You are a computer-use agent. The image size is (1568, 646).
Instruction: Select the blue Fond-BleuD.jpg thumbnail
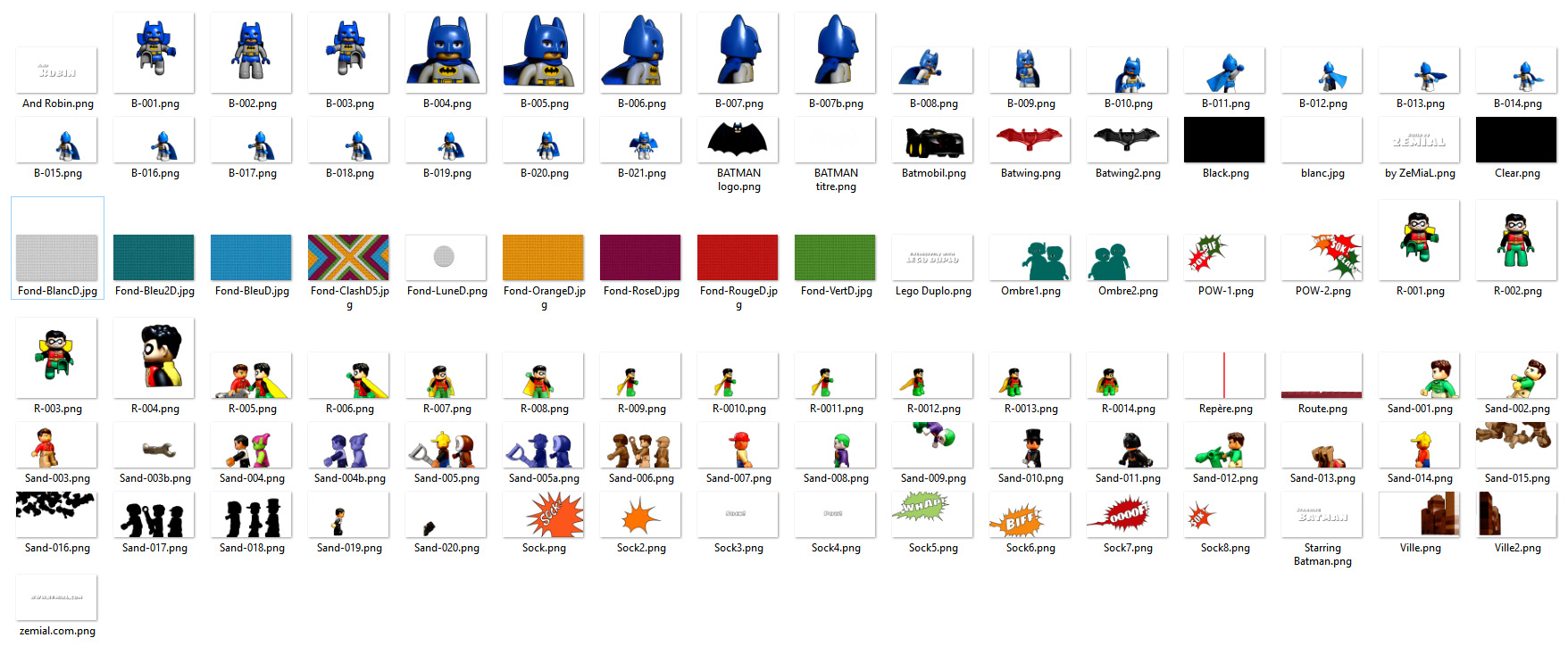[x=252, y=258]
